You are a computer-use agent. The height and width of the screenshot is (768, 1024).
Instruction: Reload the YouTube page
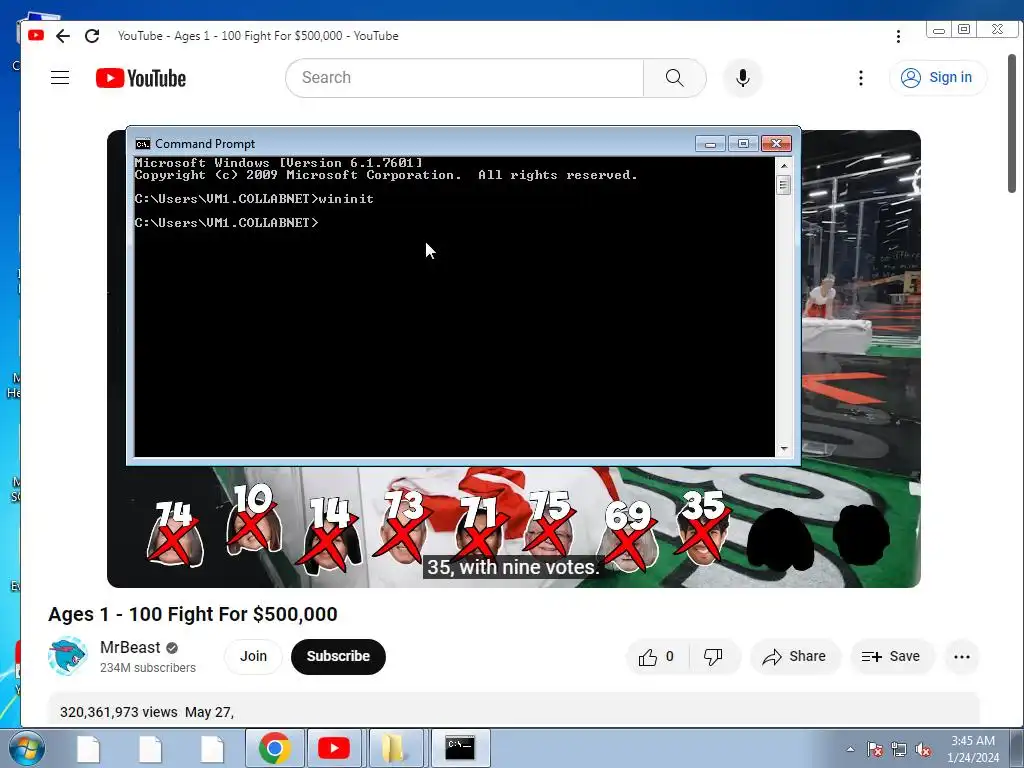click(x=92, y=36)
